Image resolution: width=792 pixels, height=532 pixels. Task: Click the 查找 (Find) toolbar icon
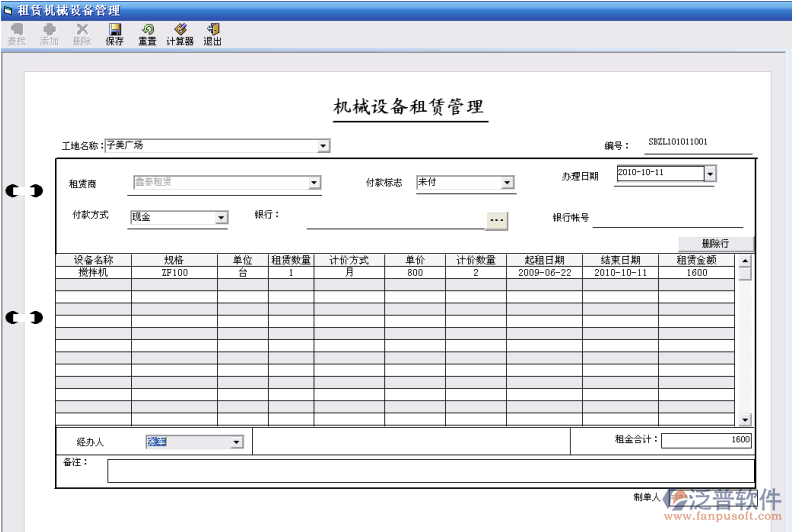coord(16,34)
